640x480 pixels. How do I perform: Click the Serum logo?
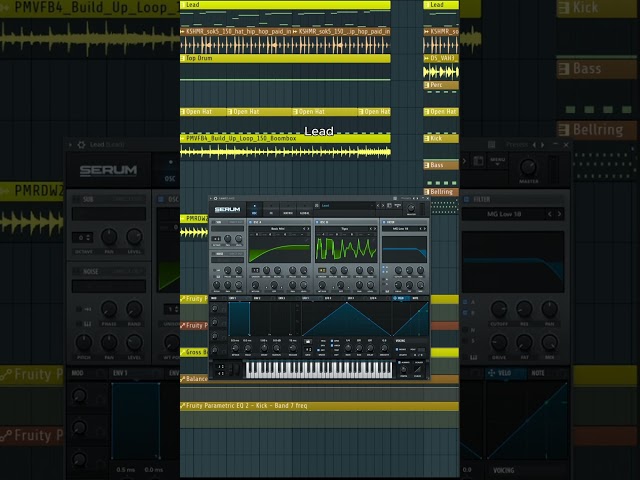(x=227, y=209)
